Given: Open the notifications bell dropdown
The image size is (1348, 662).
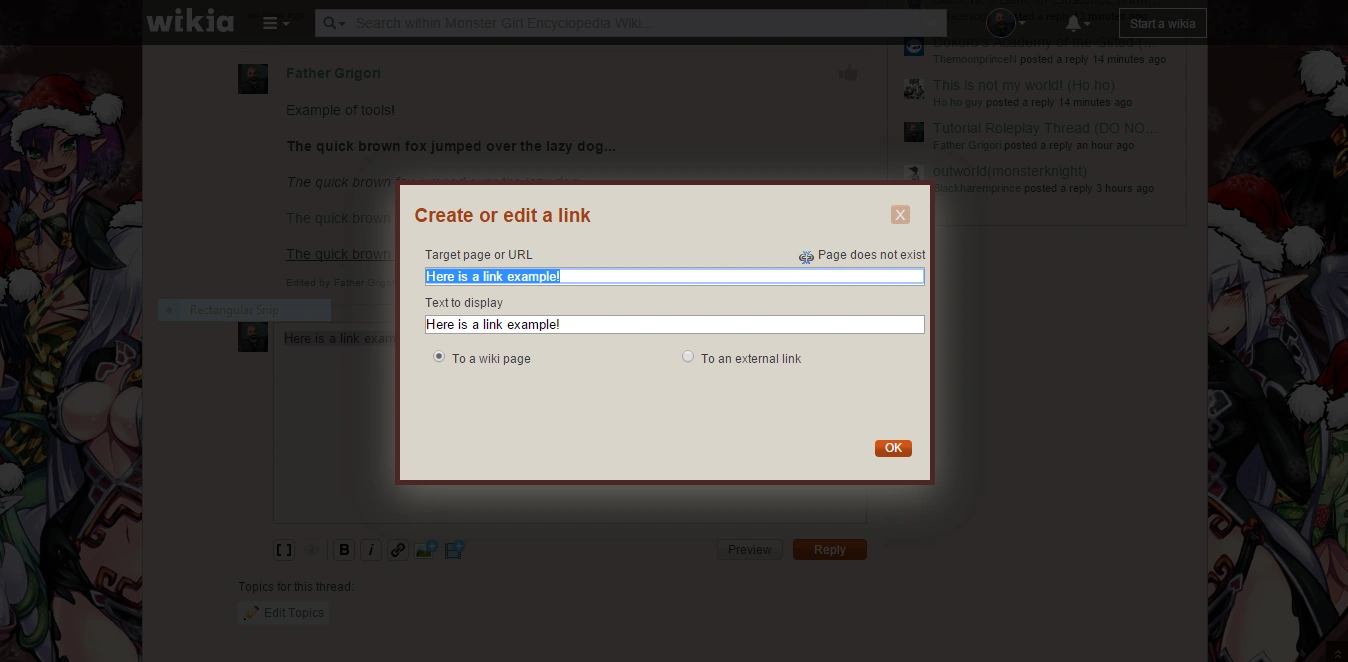Looking at the screenshot, I should pyautogui.click(x=1078, y=23).
